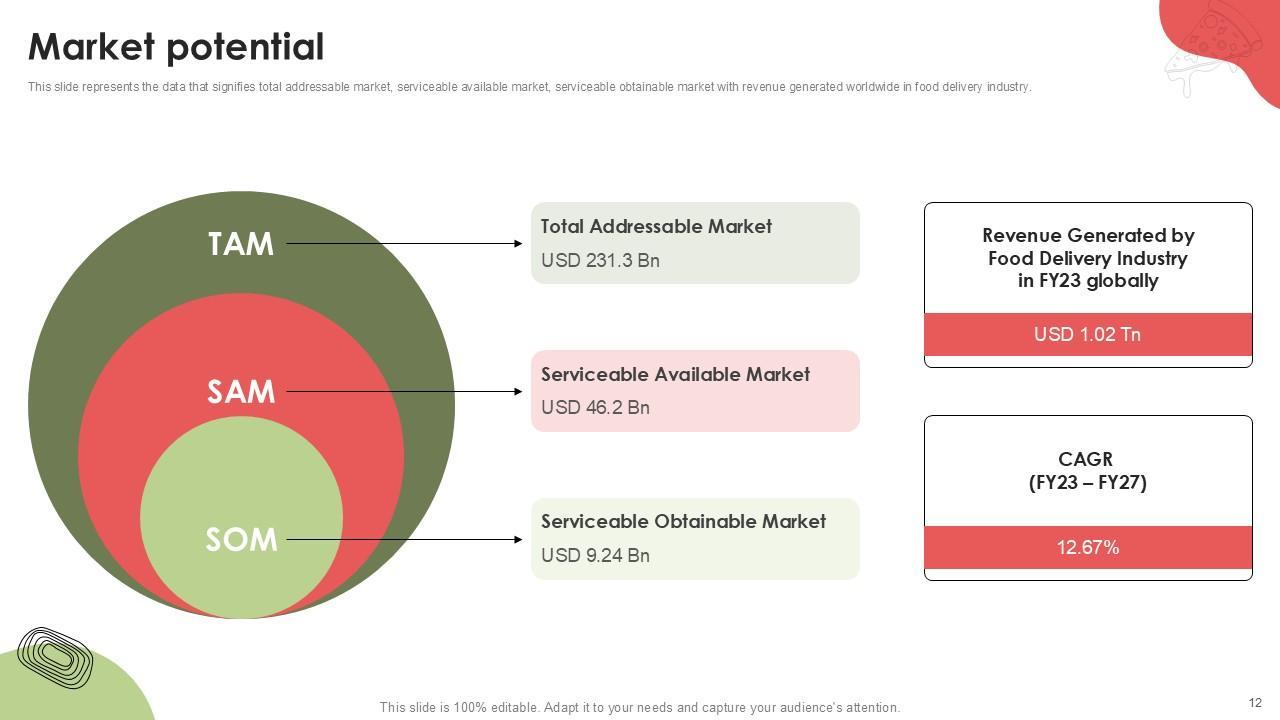Click the Total Addressable Market box
The image size is (1280, 720).
695,243
